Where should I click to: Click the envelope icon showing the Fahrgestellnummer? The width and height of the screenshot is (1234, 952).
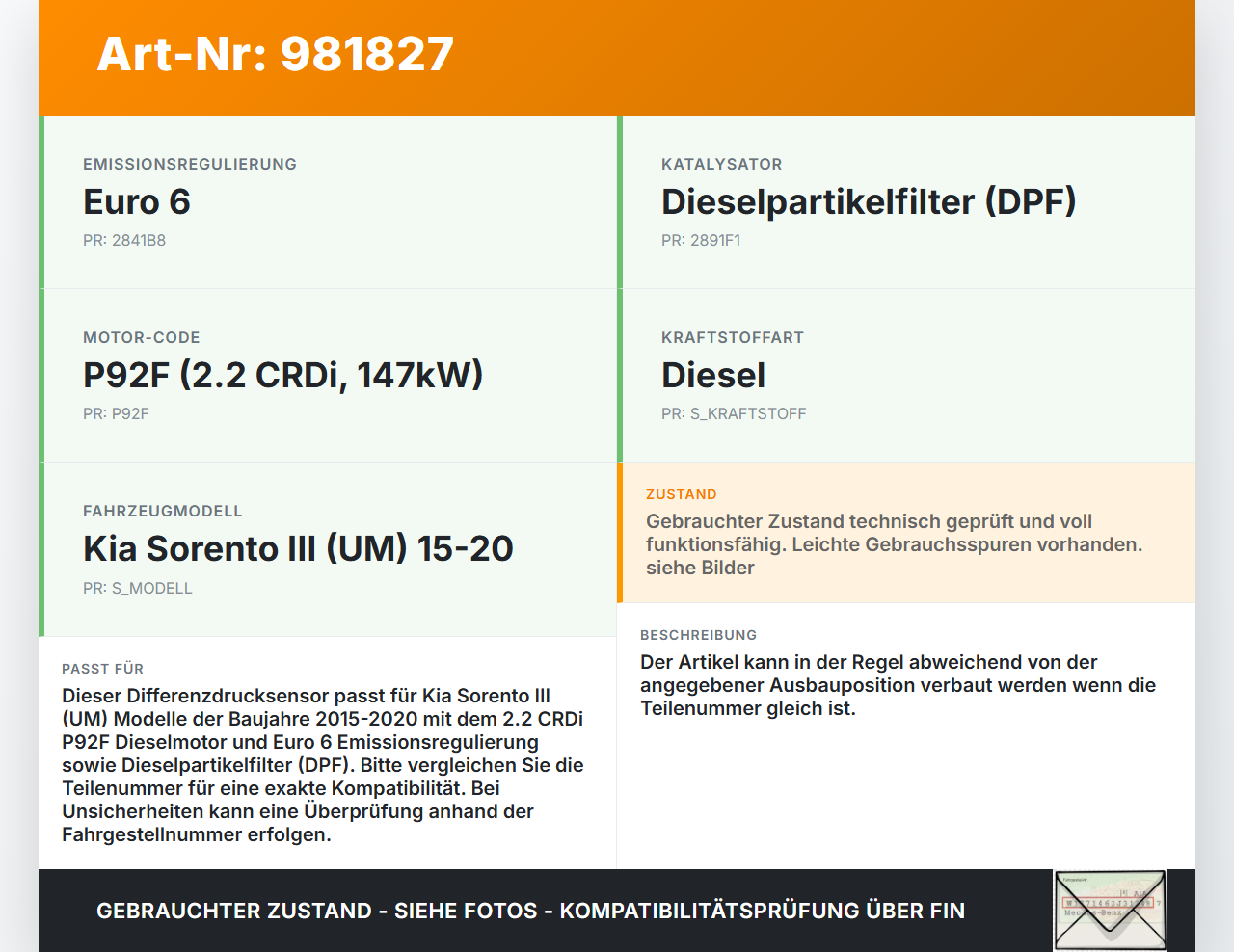click(1107, 911)
